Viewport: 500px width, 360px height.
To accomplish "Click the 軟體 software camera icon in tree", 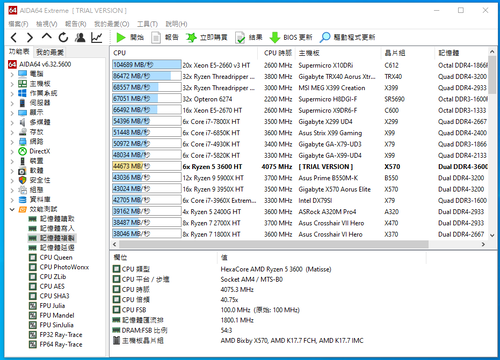I will 22,171.
